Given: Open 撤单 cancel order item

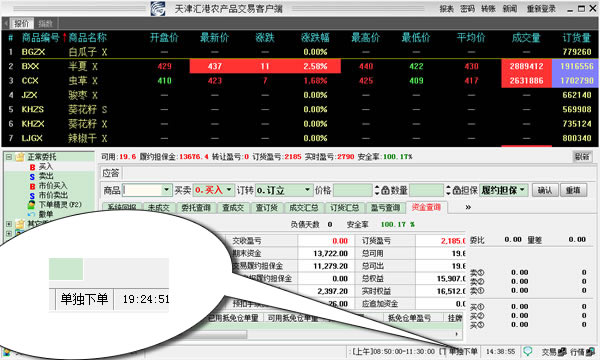Looking at the screenshot, I should tap(46, 214).
